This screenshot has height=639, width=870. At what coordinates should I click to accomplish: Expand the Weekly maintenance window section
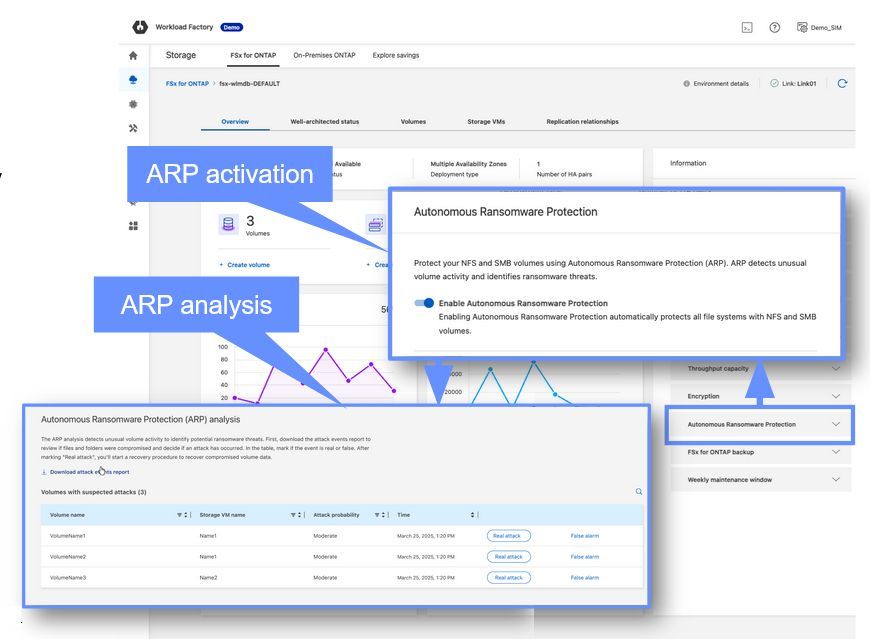tap(836, 480)
